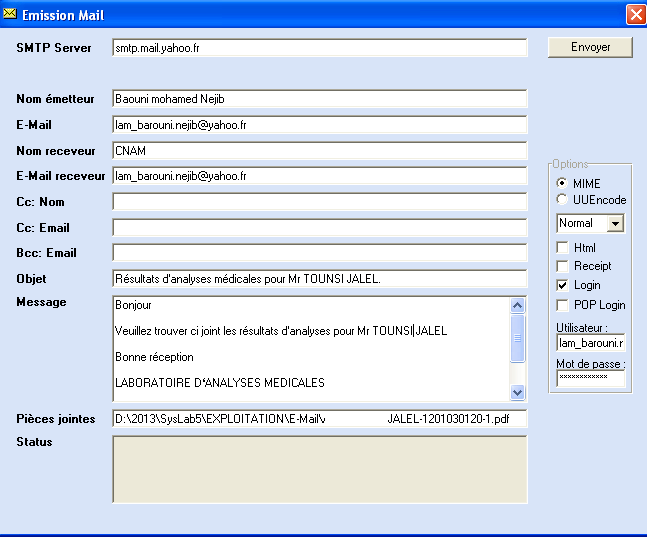This screenshot has width=647, height=537.
Task: Click into the Bcc: Email field
Action: (x=319, y=253)
